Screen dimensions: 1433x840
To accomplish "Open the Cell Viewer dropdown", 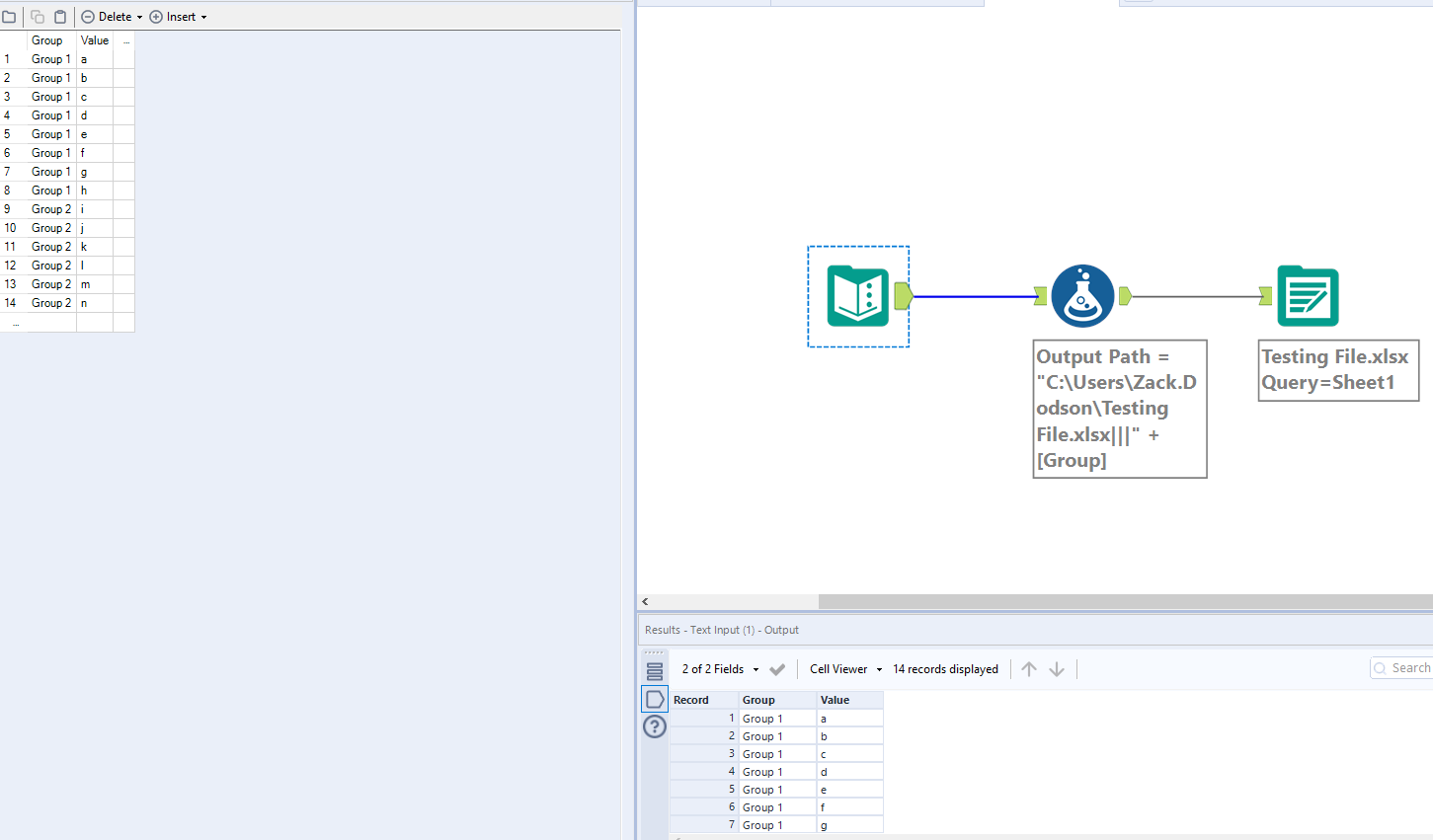I will point(843,668).
